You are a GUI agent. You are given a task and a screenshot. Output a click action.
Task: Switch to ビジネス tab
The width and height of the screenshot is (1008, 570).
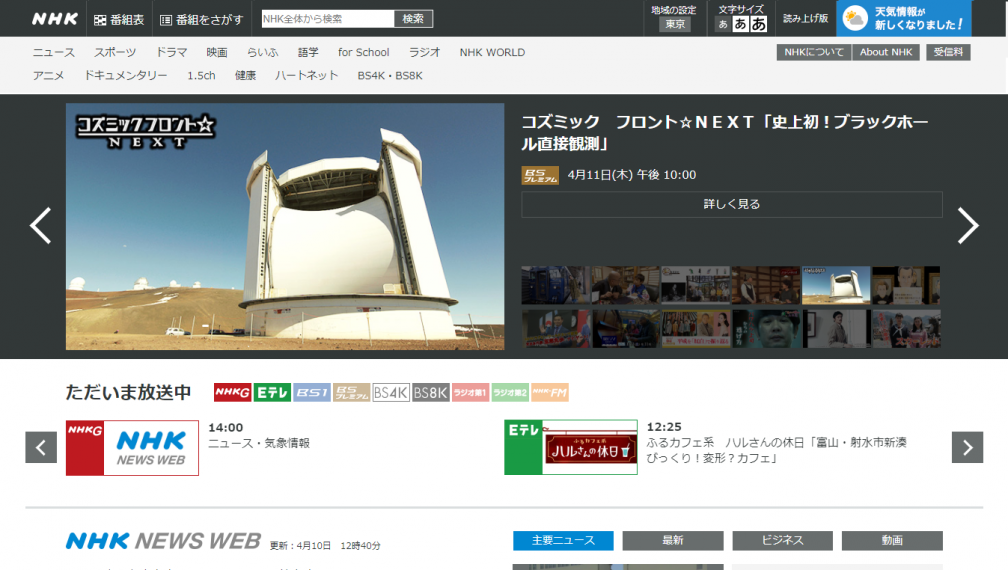pyautogui.click(x=782, y=540)
